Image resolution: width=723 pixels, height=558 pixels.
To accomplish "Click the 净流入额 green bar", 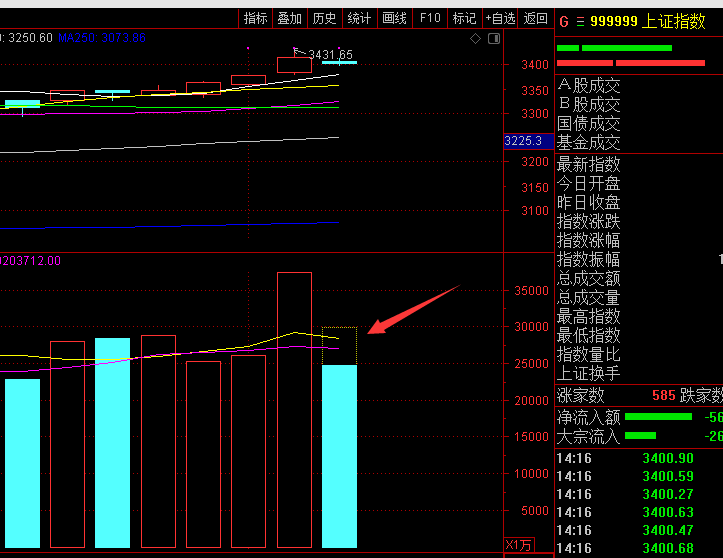I will click(x=657, y=417).
